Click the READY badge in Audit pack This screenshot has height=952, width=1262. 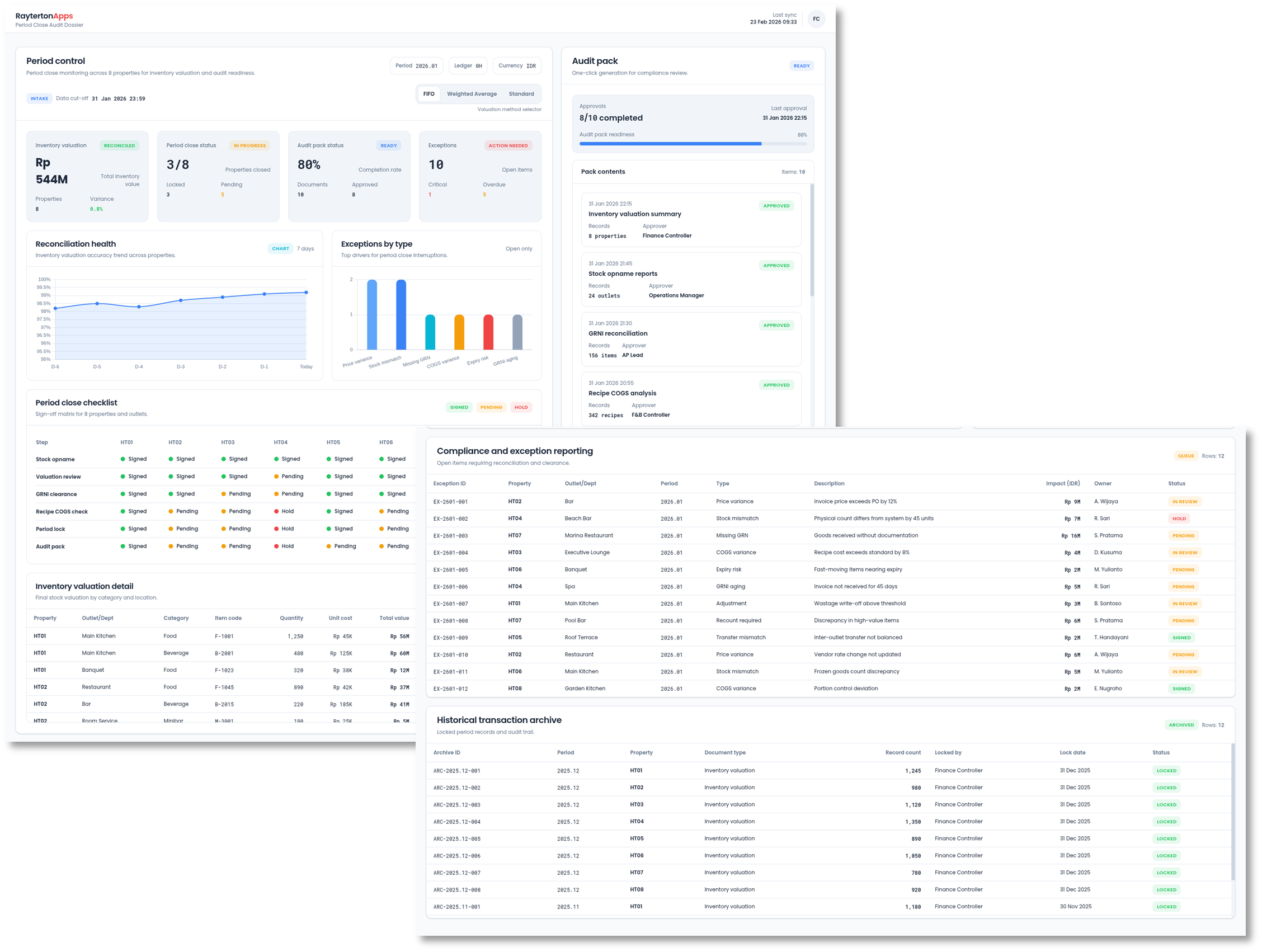801,65
